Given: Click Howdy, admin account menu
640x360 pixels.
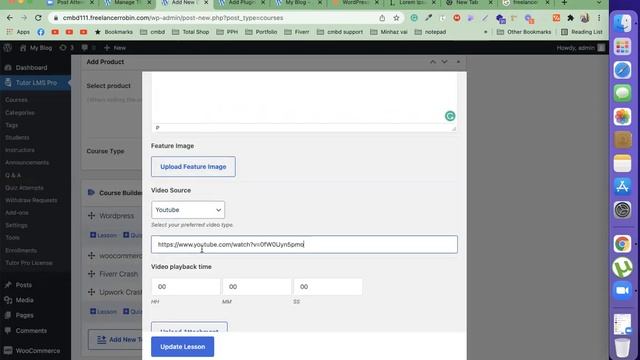Looking at the screenshot, I should [x=580, y=48].
